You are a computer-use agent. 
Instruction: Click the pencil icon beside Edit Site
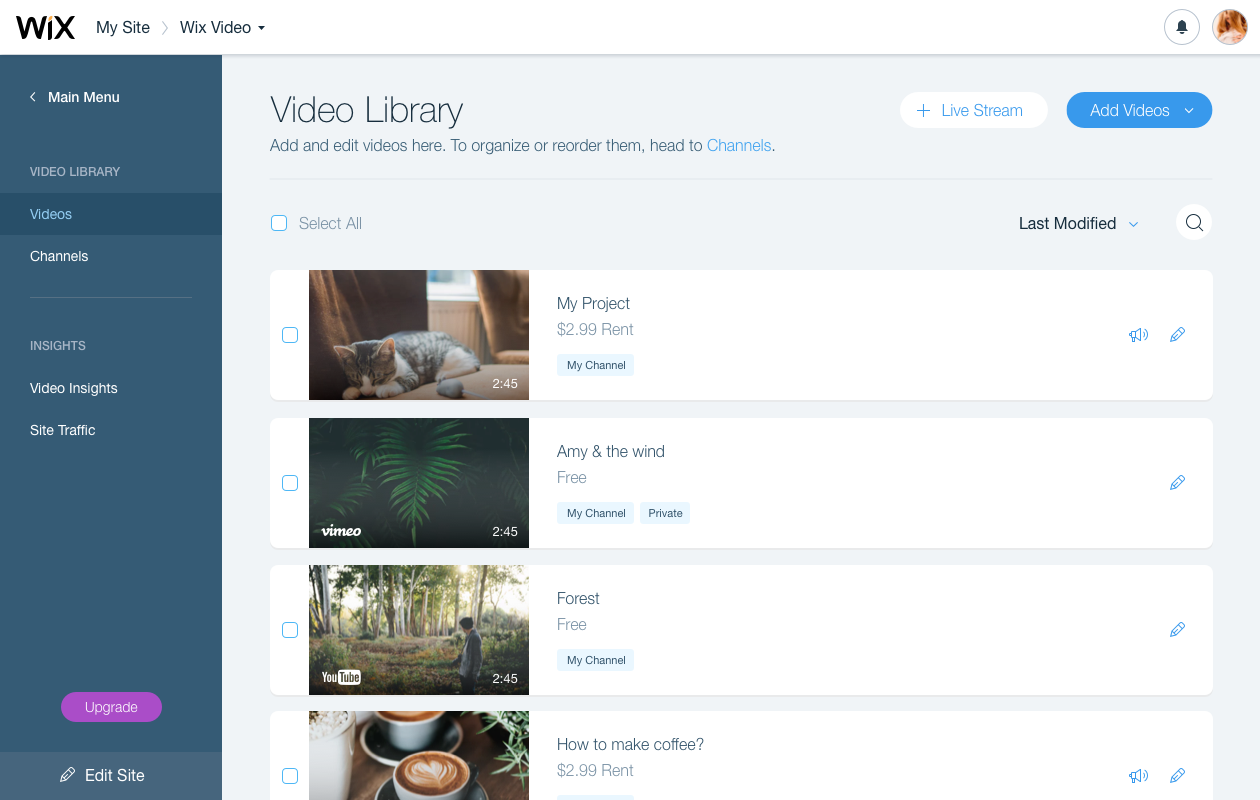point(68,775)
